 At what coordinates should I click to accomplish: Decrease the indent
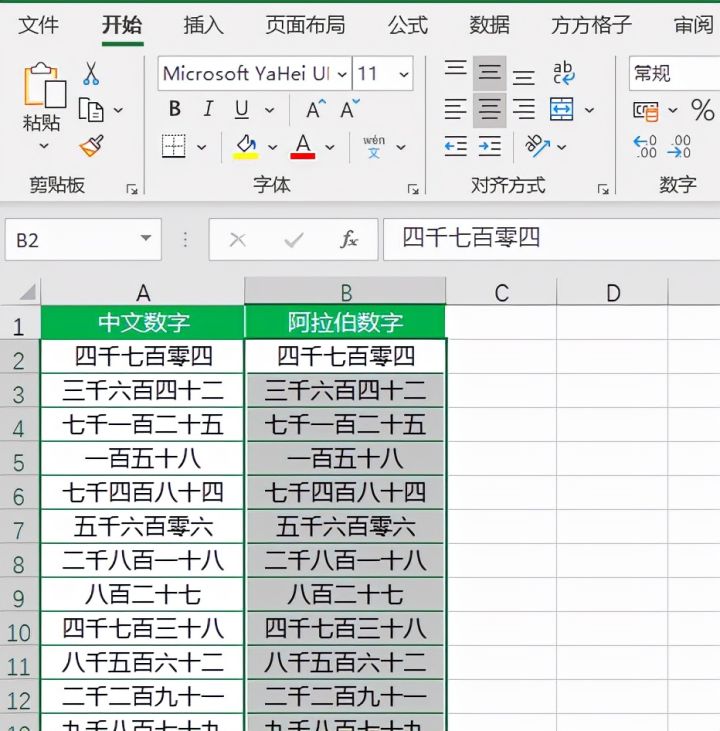(x=455, y=146)
